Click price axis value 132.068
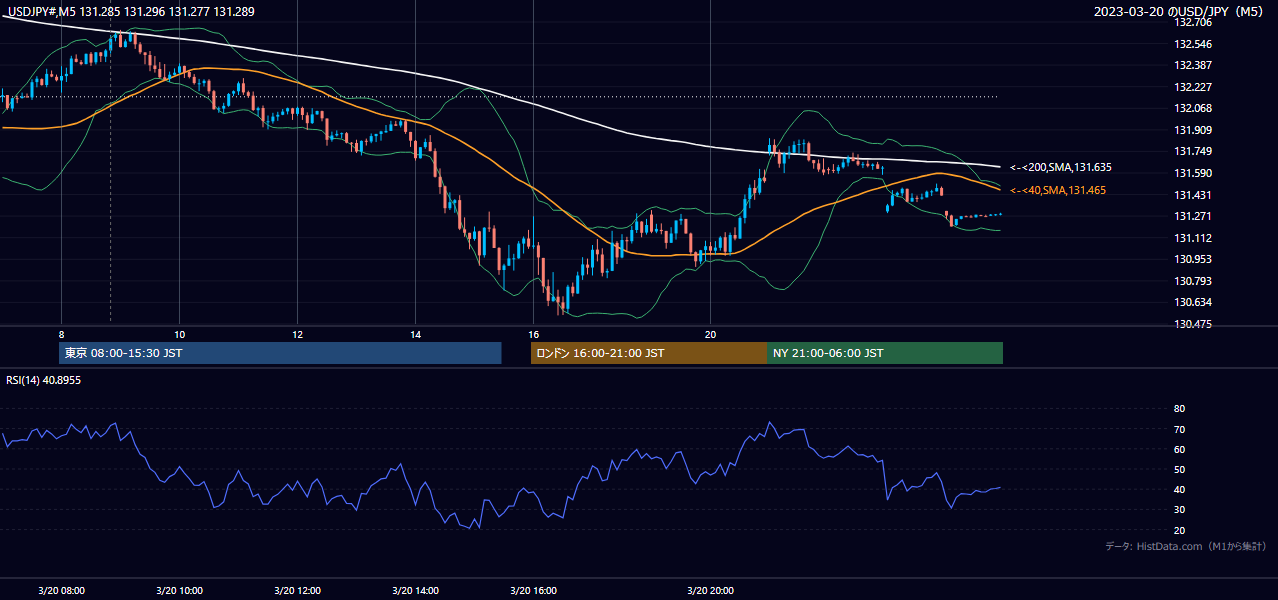This screenshot has height=600, width=1278. 1192,108
